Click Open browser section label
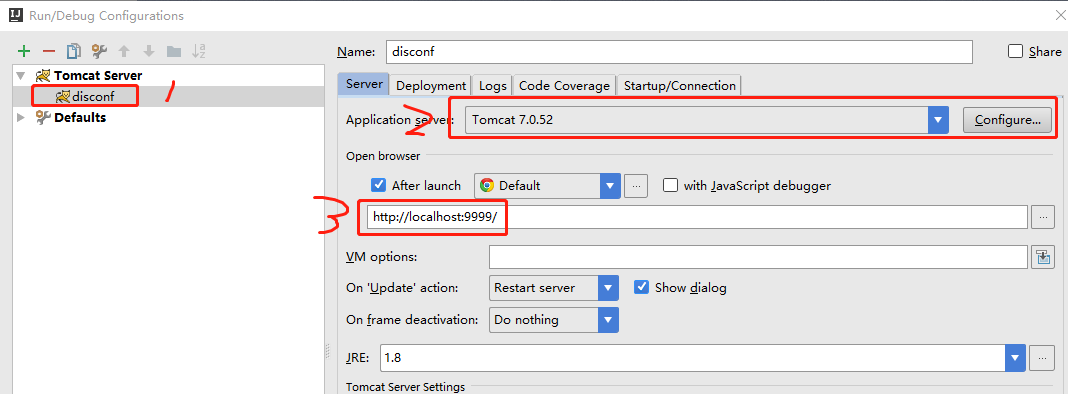Image resolution: width=1068 pixels, height=394 pixels. [x=383, y=156]
